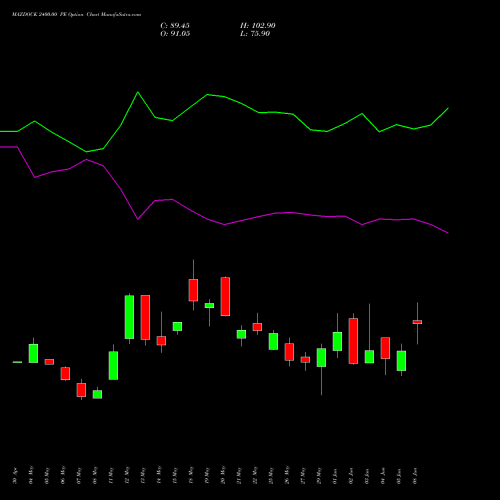500x500 pixels.
Task: Click the red candle on 18 May
Action: (x=193, y=290)
